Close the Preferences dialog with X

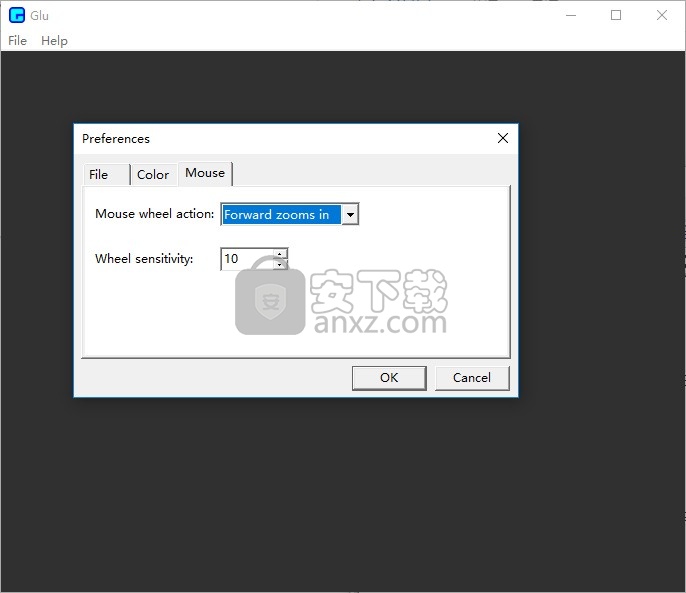coord(503,139)
